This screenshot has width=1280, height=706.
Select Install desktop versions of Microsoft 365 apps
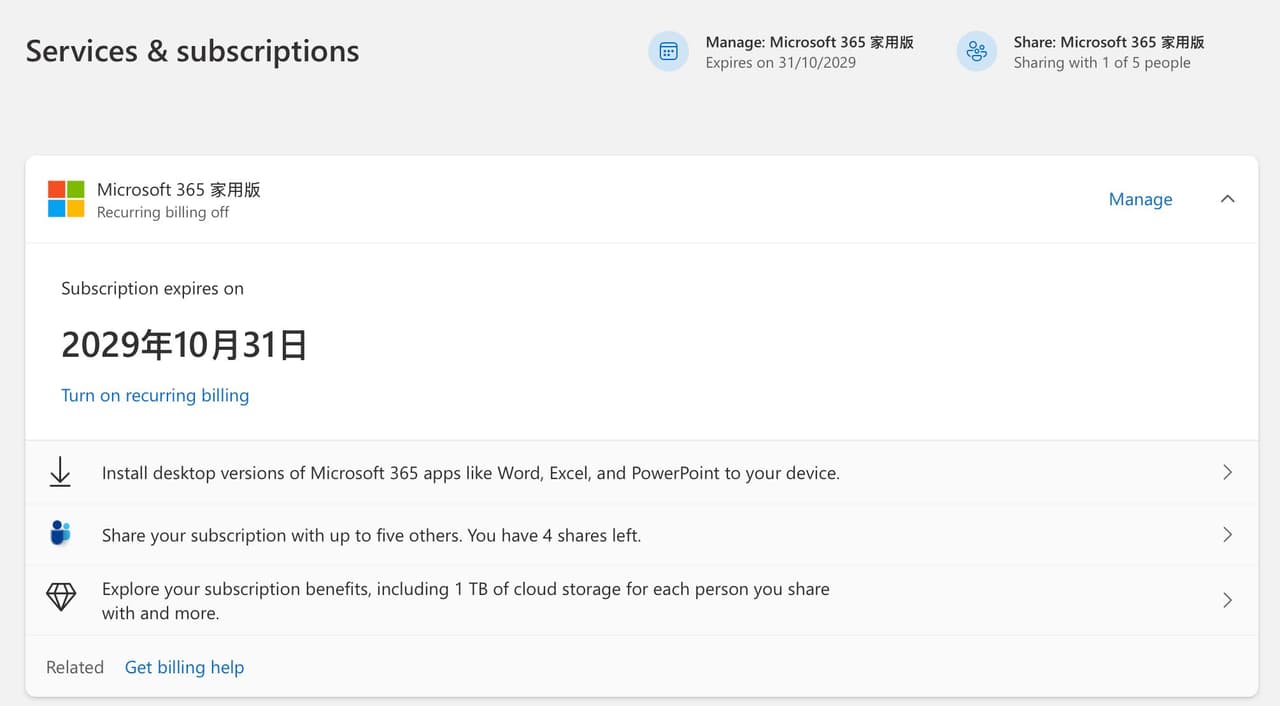[x=471, y=473]
